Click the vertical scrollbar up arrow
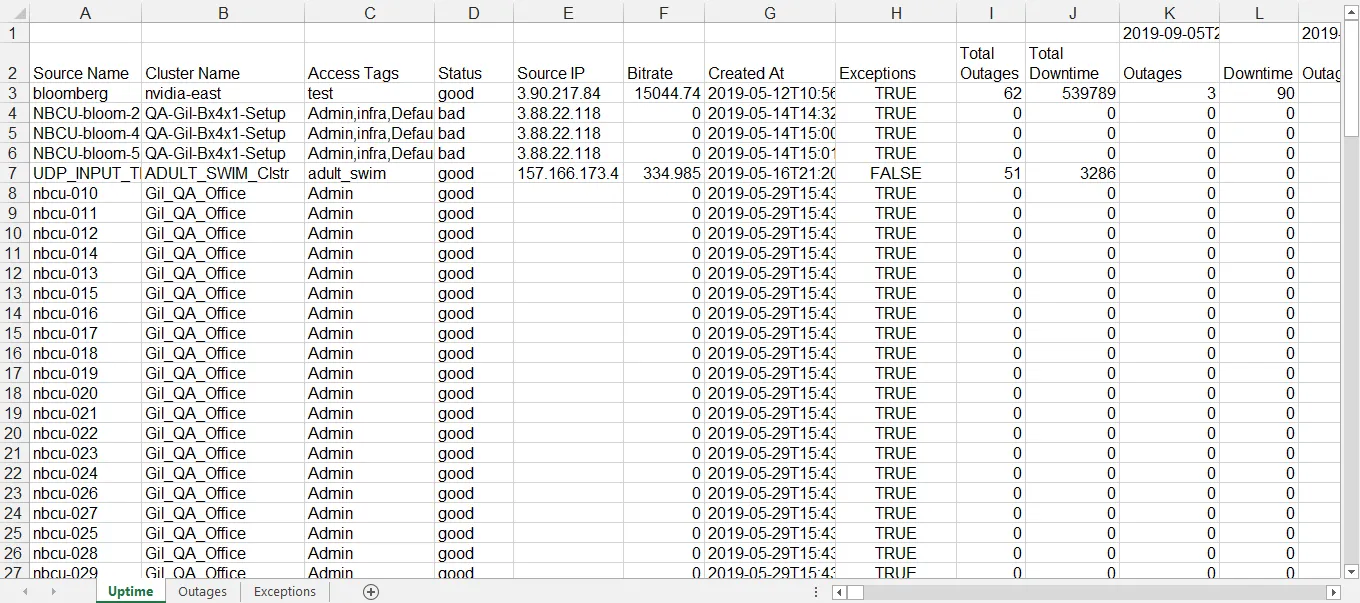The width and height of the screenshot is (1360, 603). pos(1351,12)
